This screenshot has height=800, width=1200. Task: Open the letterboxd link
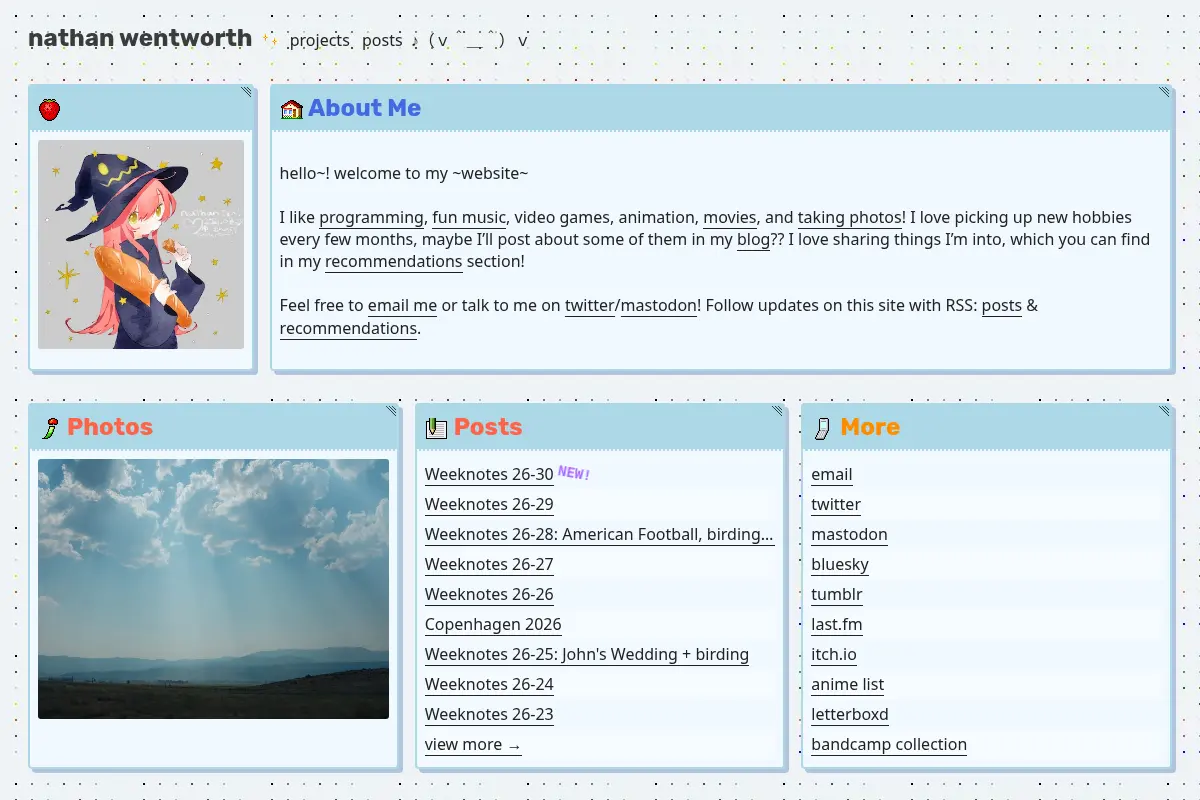pos(850,715)
